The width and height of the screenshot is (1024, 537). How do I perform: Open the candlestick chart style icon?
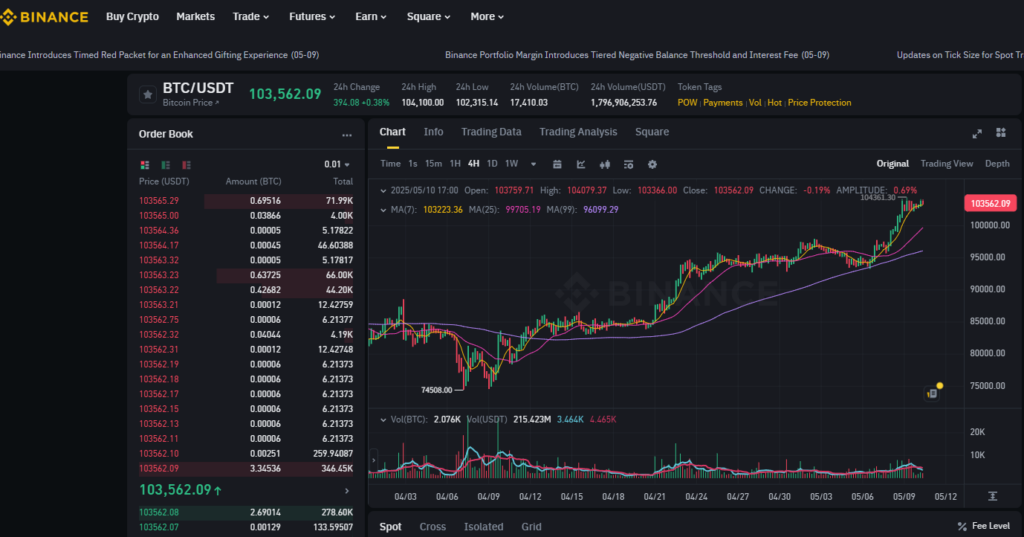(x=605, y=165)
